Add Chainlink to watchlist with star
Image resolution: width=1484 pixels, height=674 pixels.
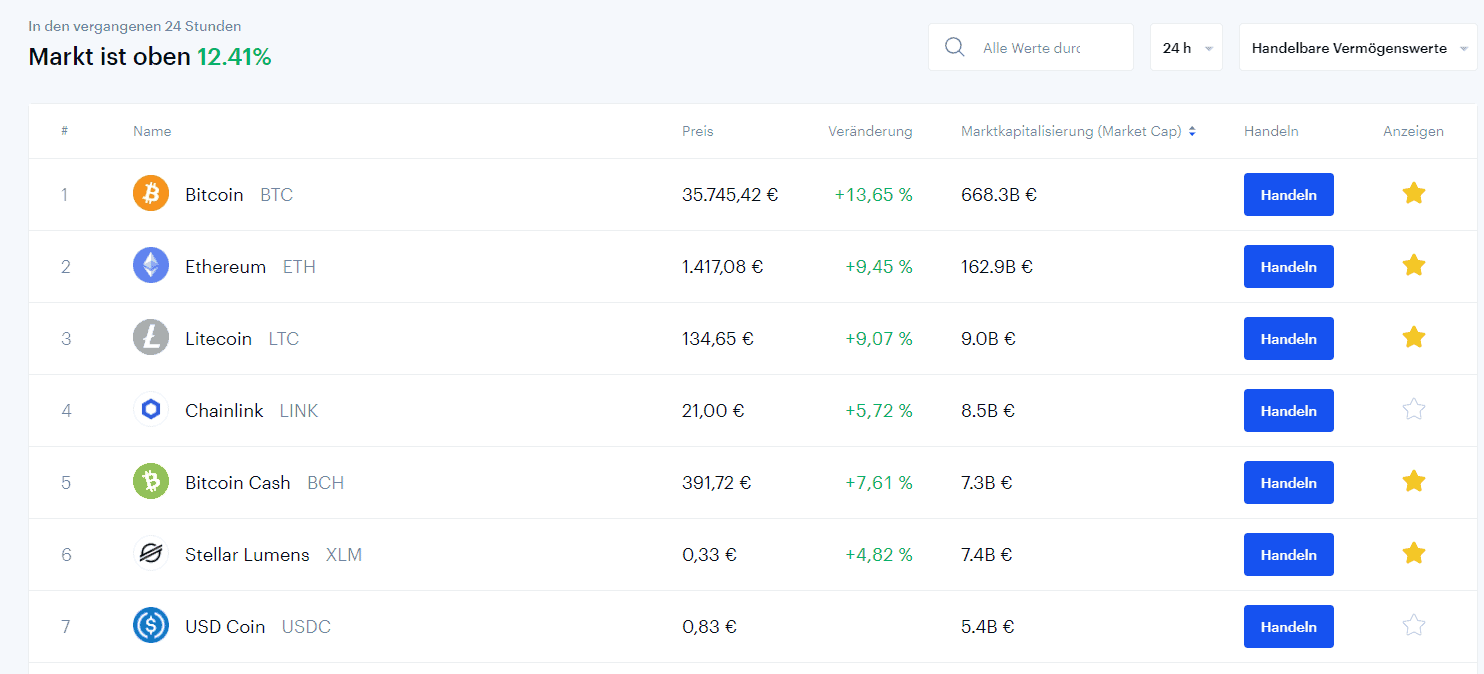[1413, 409]
